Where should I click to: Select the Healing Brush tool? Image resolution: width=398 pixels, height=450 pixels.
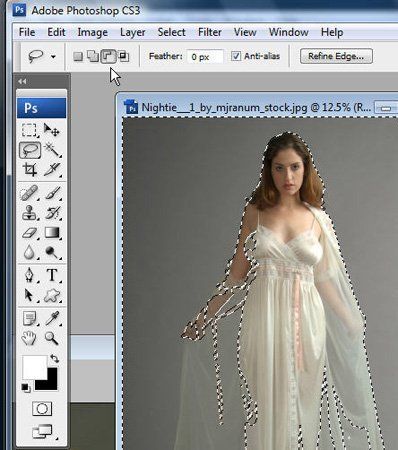30,193
